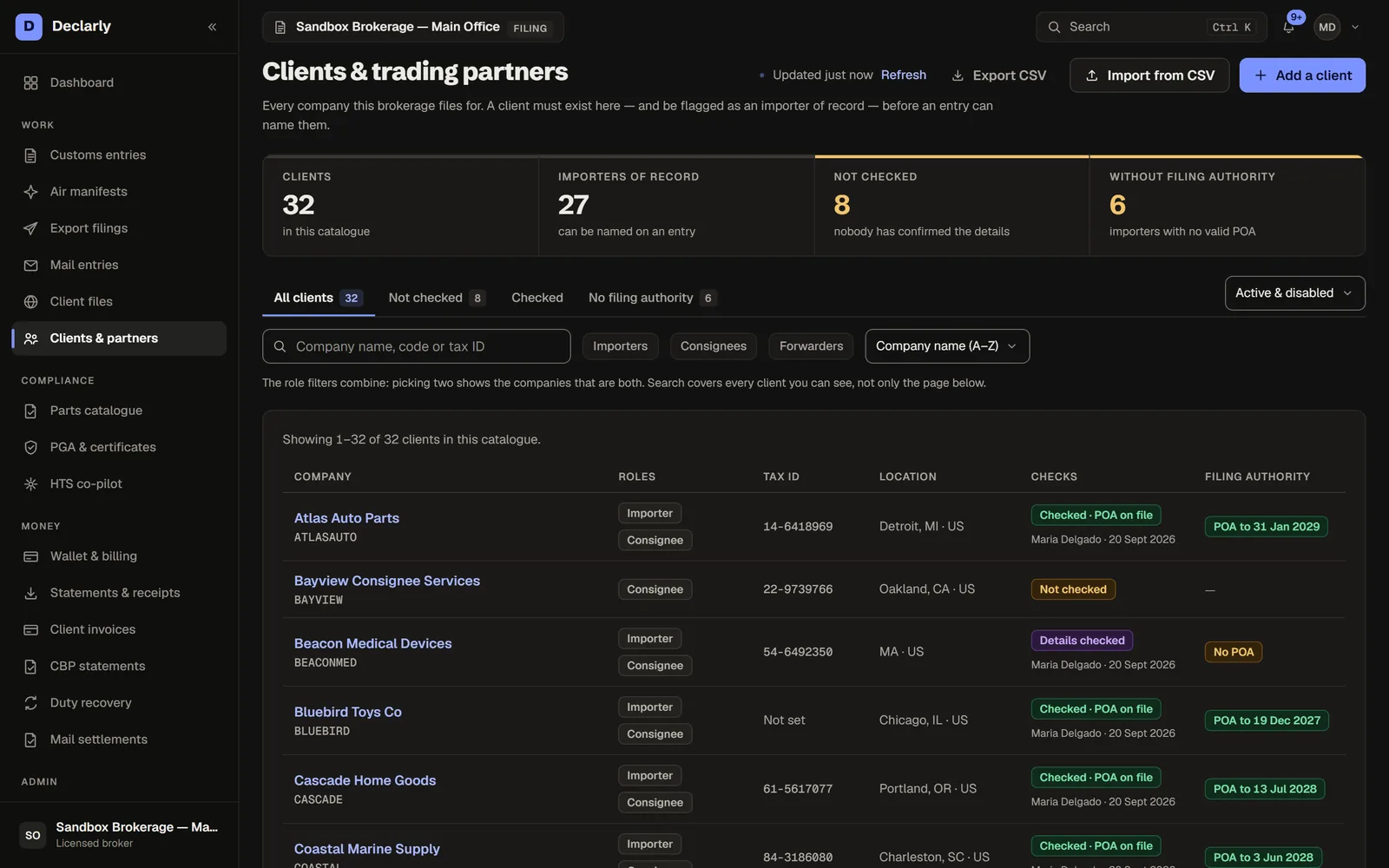The width and height of the screenshot is (1389, 868).
Task: Click the 'Not set' tax ID for Bluebird
Action: (x=784, y=720)
